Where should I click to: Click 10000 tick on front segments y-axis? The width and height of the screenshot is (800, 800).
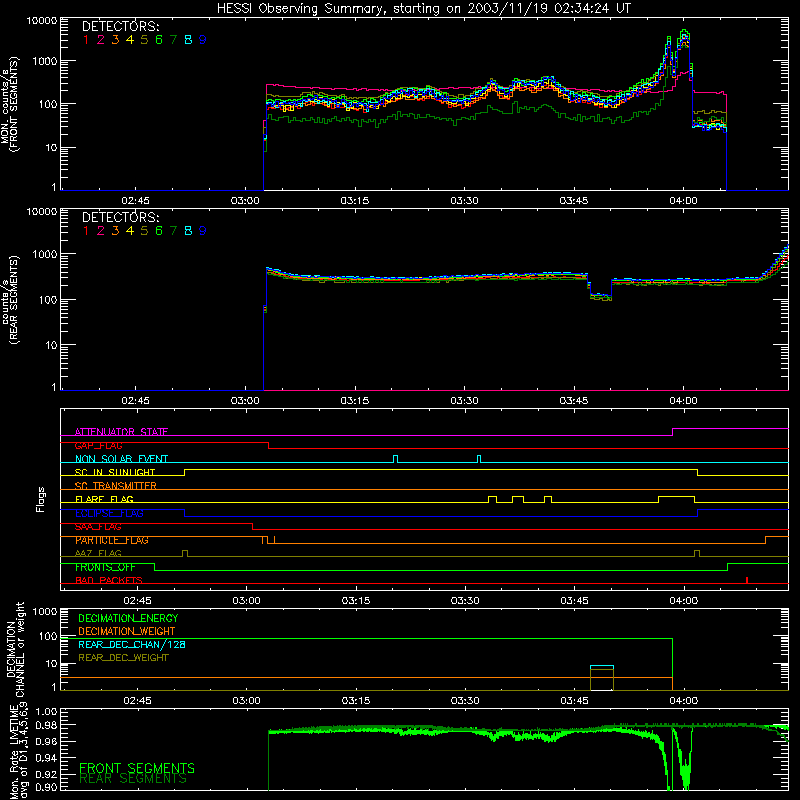coord(42,21)
